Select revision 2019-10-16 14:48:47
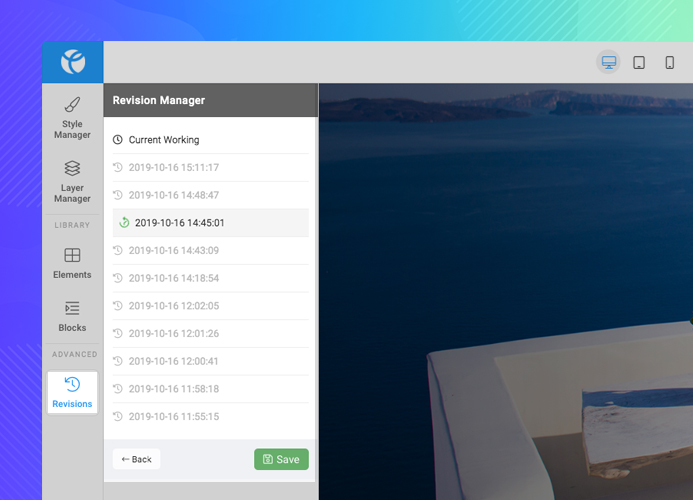Image resolution: width=693 pixels, height=500 pixels. [173, 195]
